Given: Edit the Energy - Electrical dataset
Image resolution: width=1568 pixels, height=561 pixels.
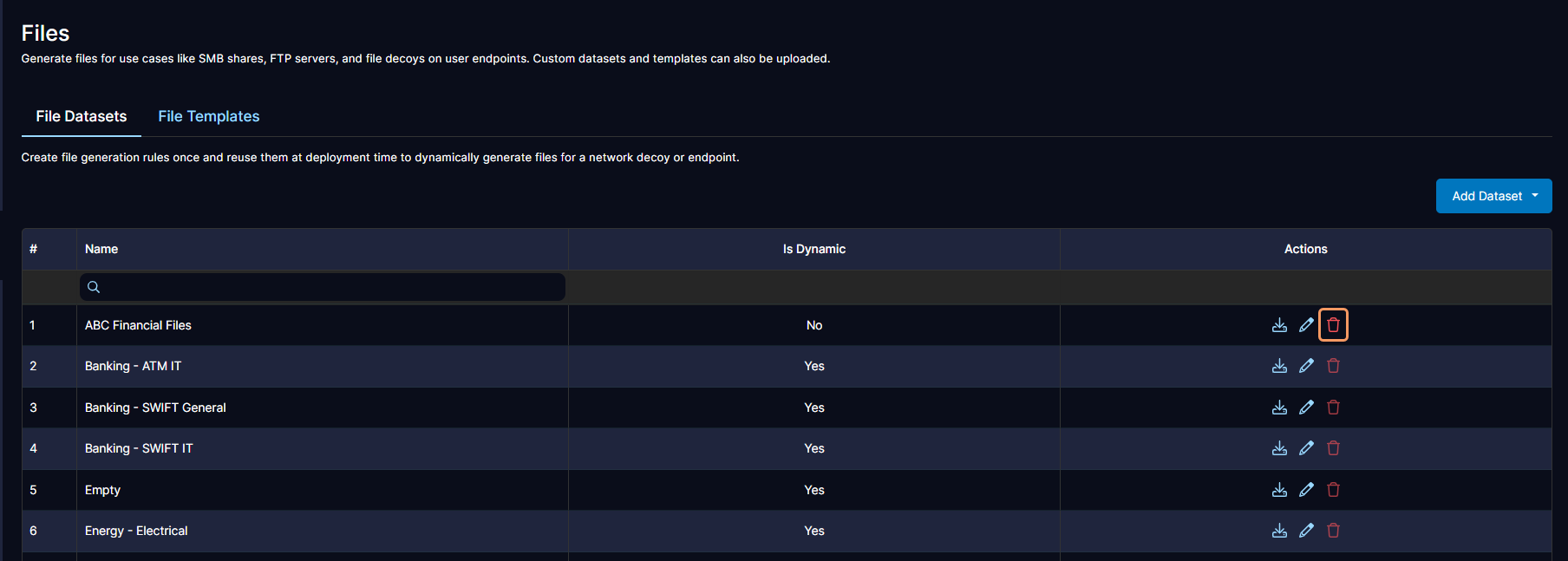Looking at the screenshot, I should (x=1306, y=531).
